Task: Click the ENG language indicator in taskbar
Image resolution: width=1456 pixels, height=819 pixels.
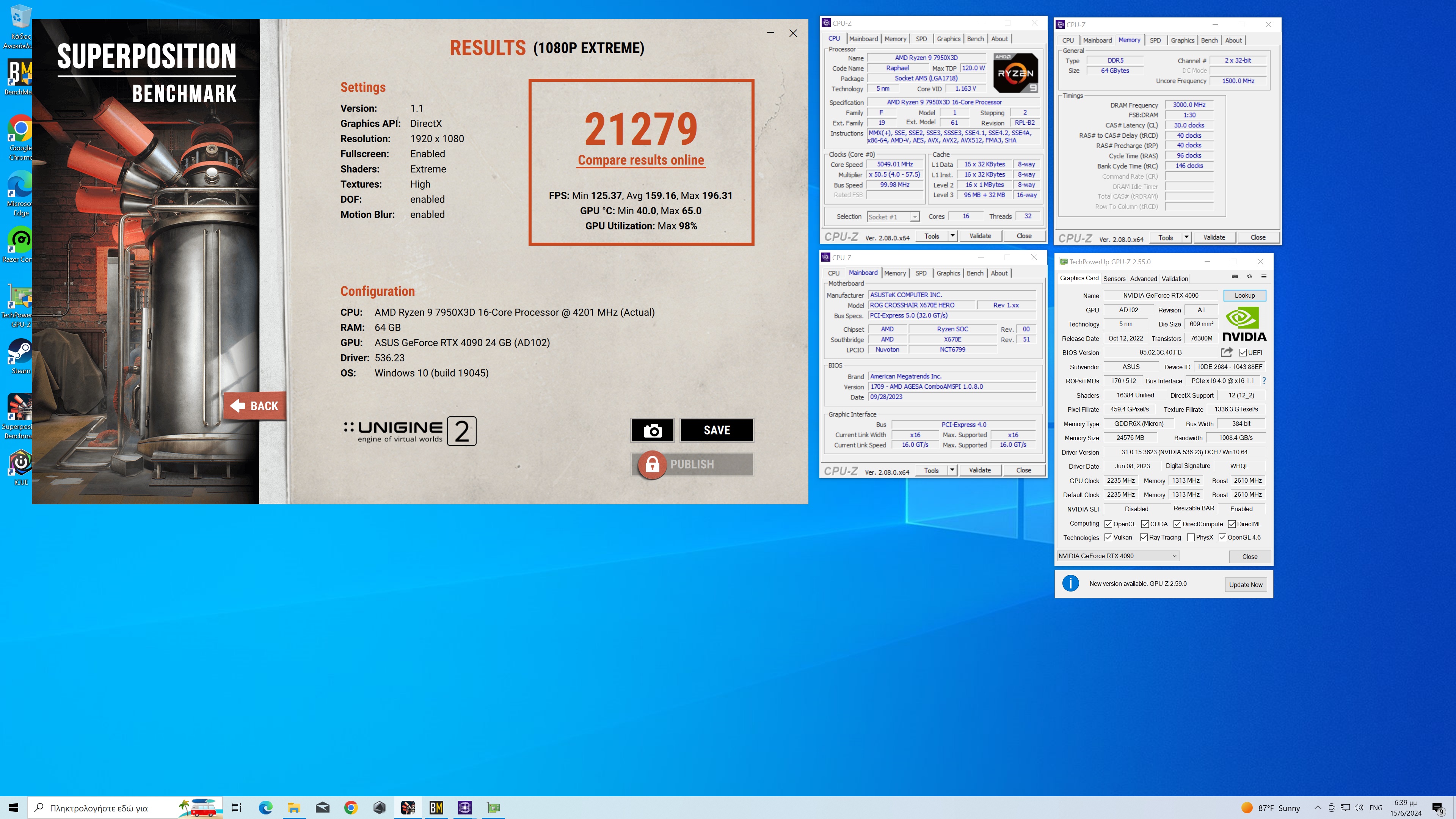Action: click(x=1376, y=808)
